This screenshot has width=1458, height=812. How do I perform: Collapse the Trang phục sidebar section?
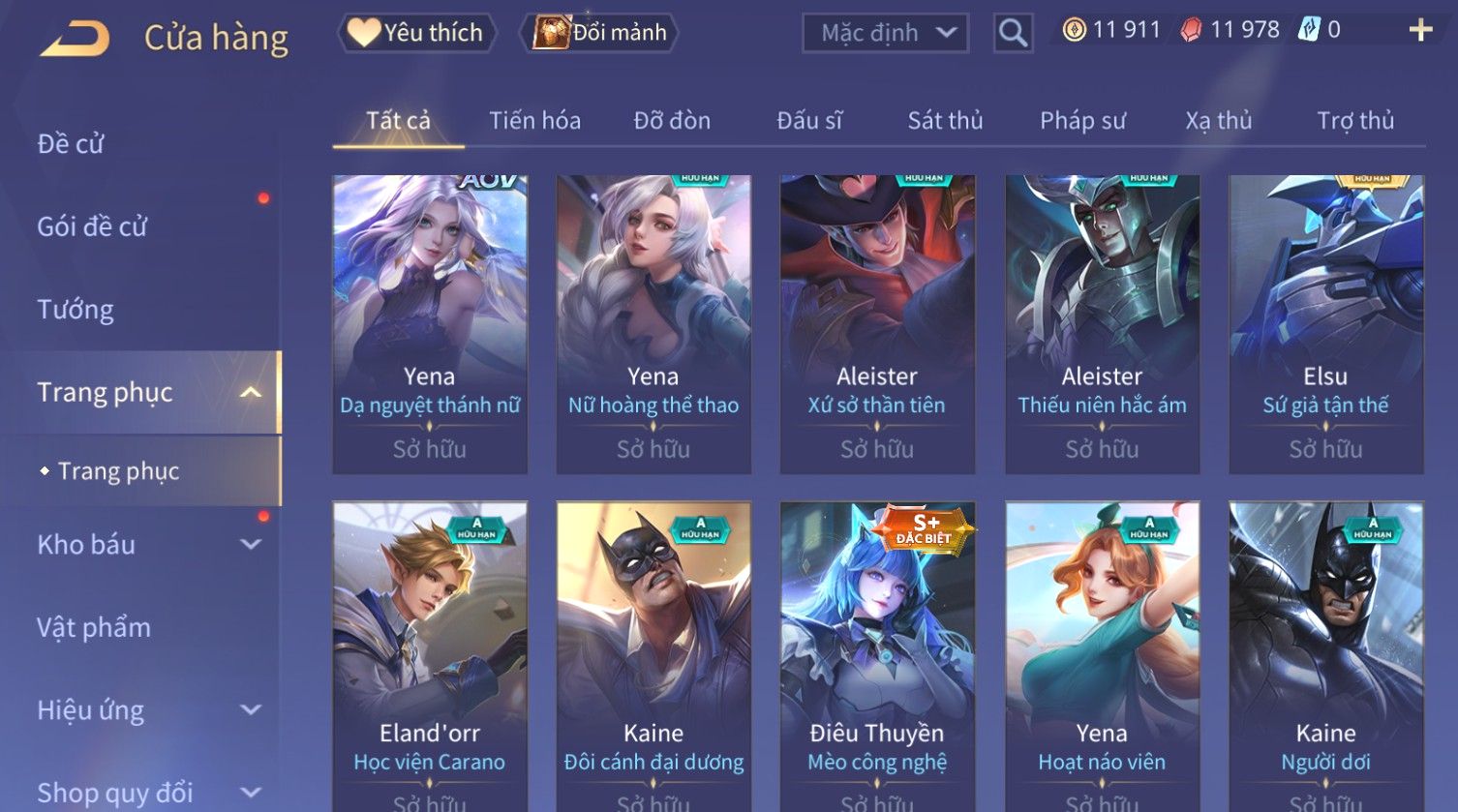pos(251,392)
